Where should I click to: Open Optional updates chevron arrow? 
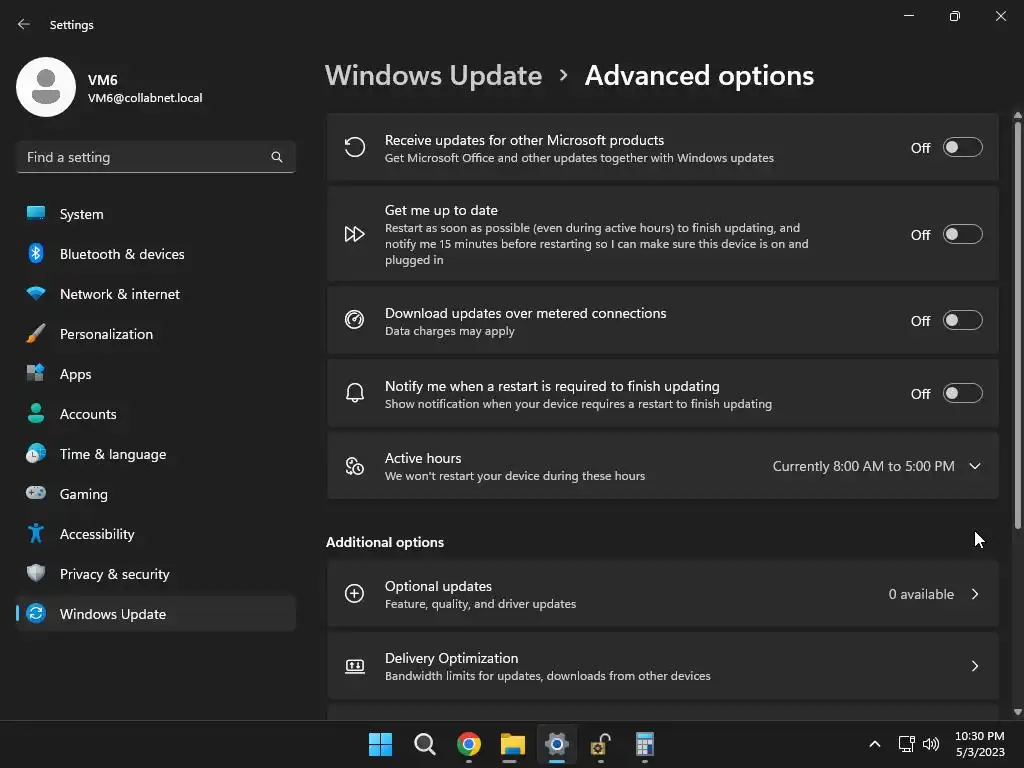click(975, 594)
